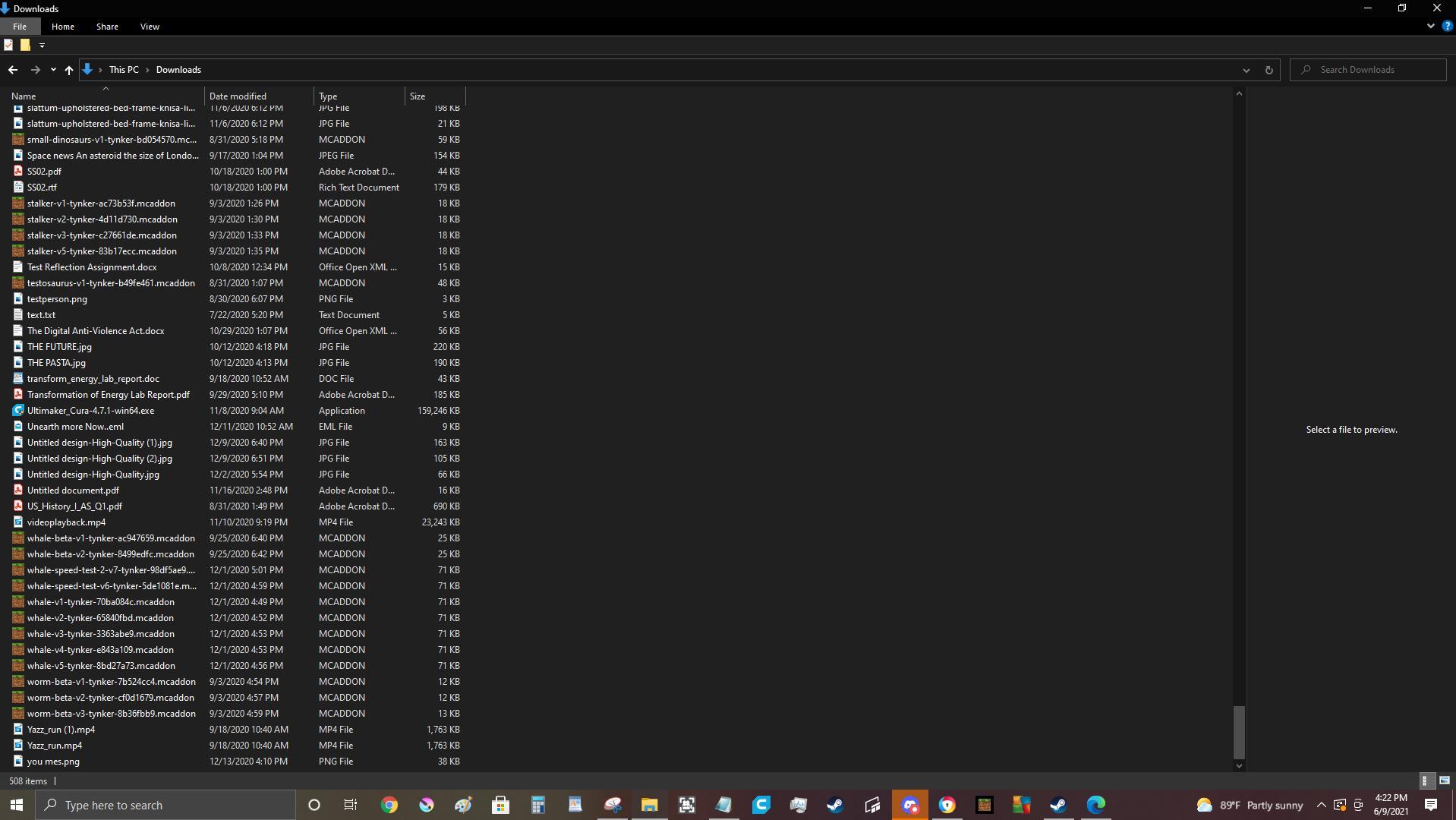
Task: Click the Properties quick access icon
Action: (8, 45)
